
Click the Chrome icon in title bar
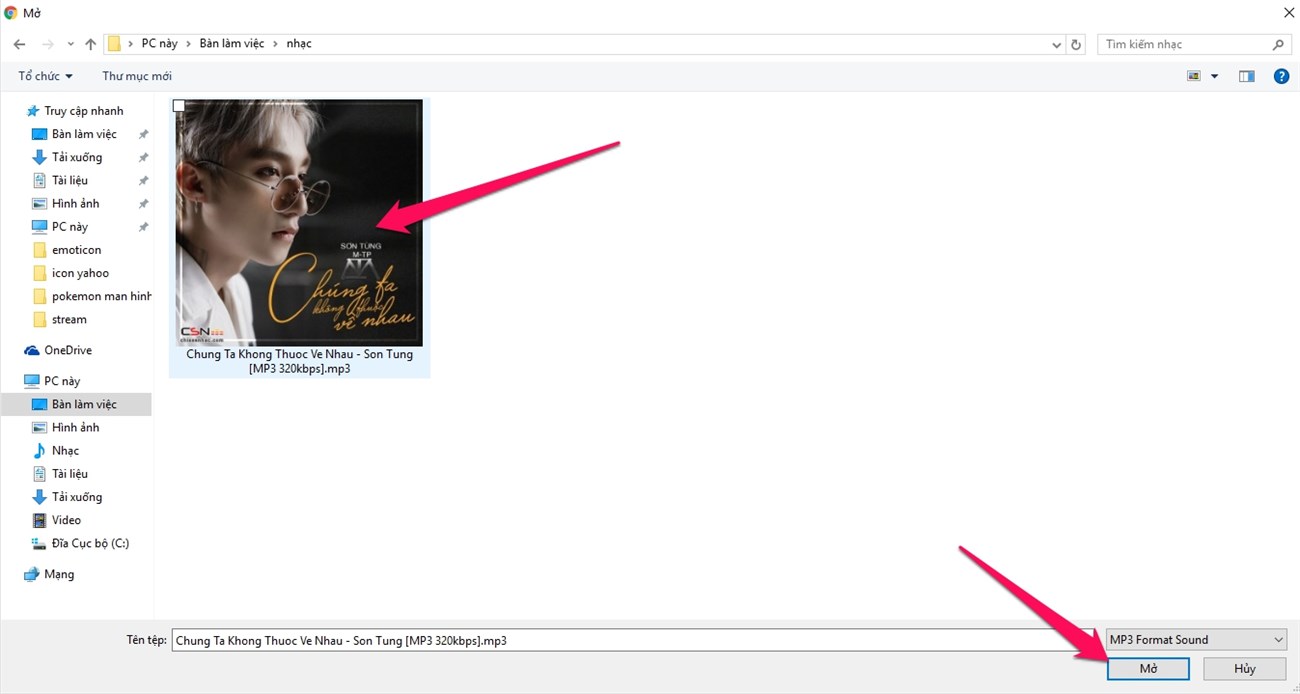coord(11,13)
